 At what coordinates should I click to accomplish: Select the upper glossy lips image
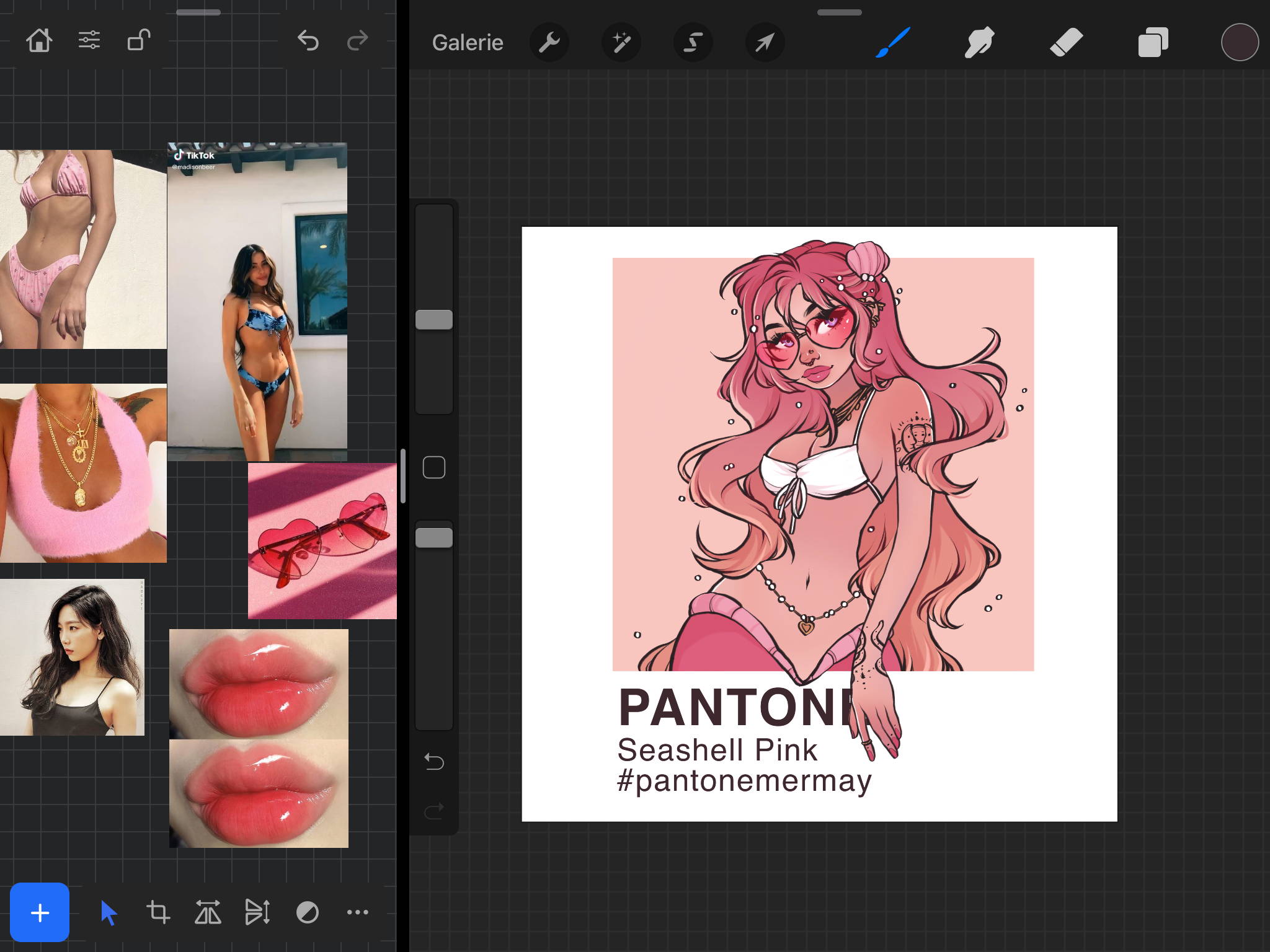[259, 684]
